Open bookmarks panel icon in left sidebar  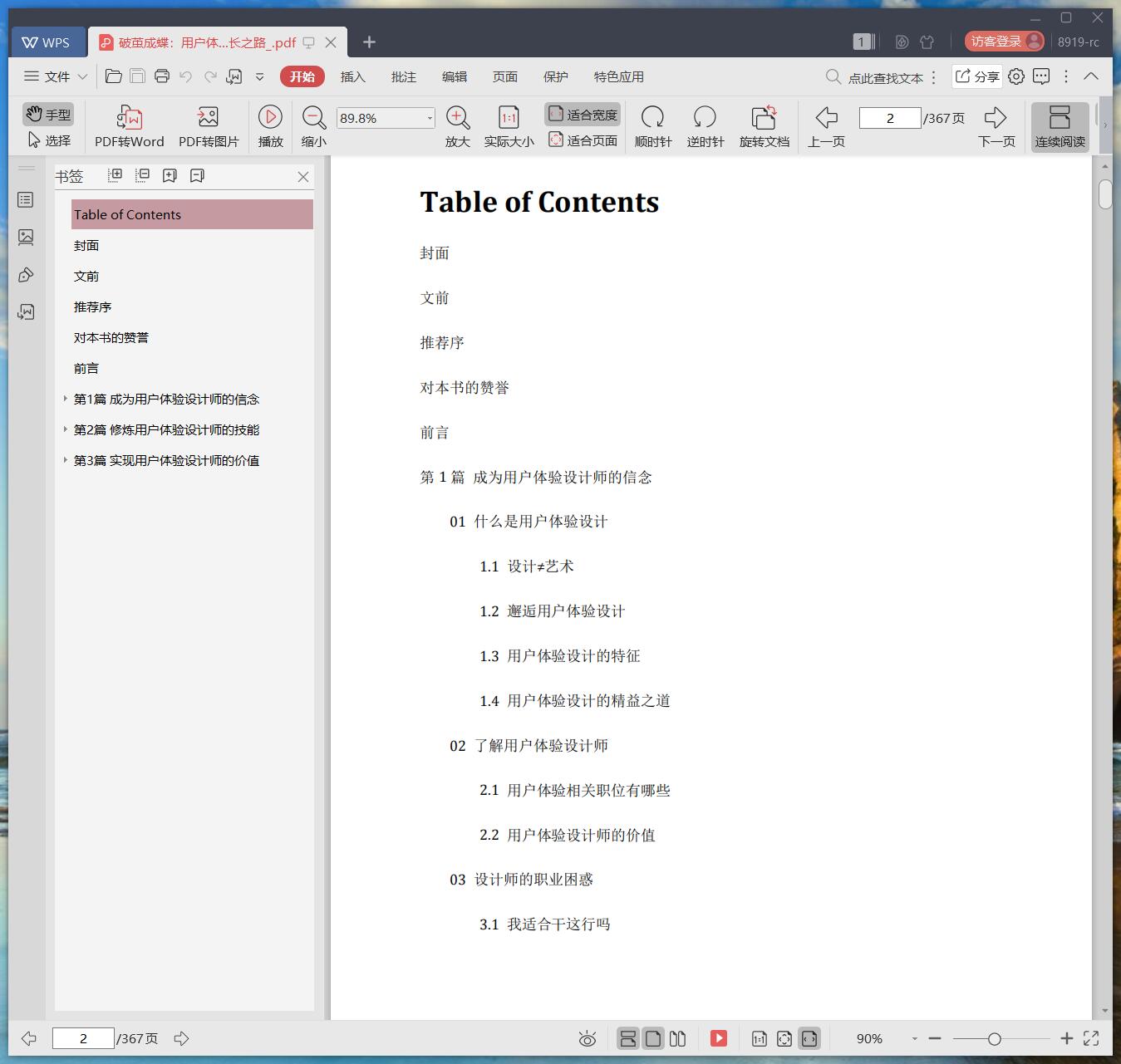(26, 200)
